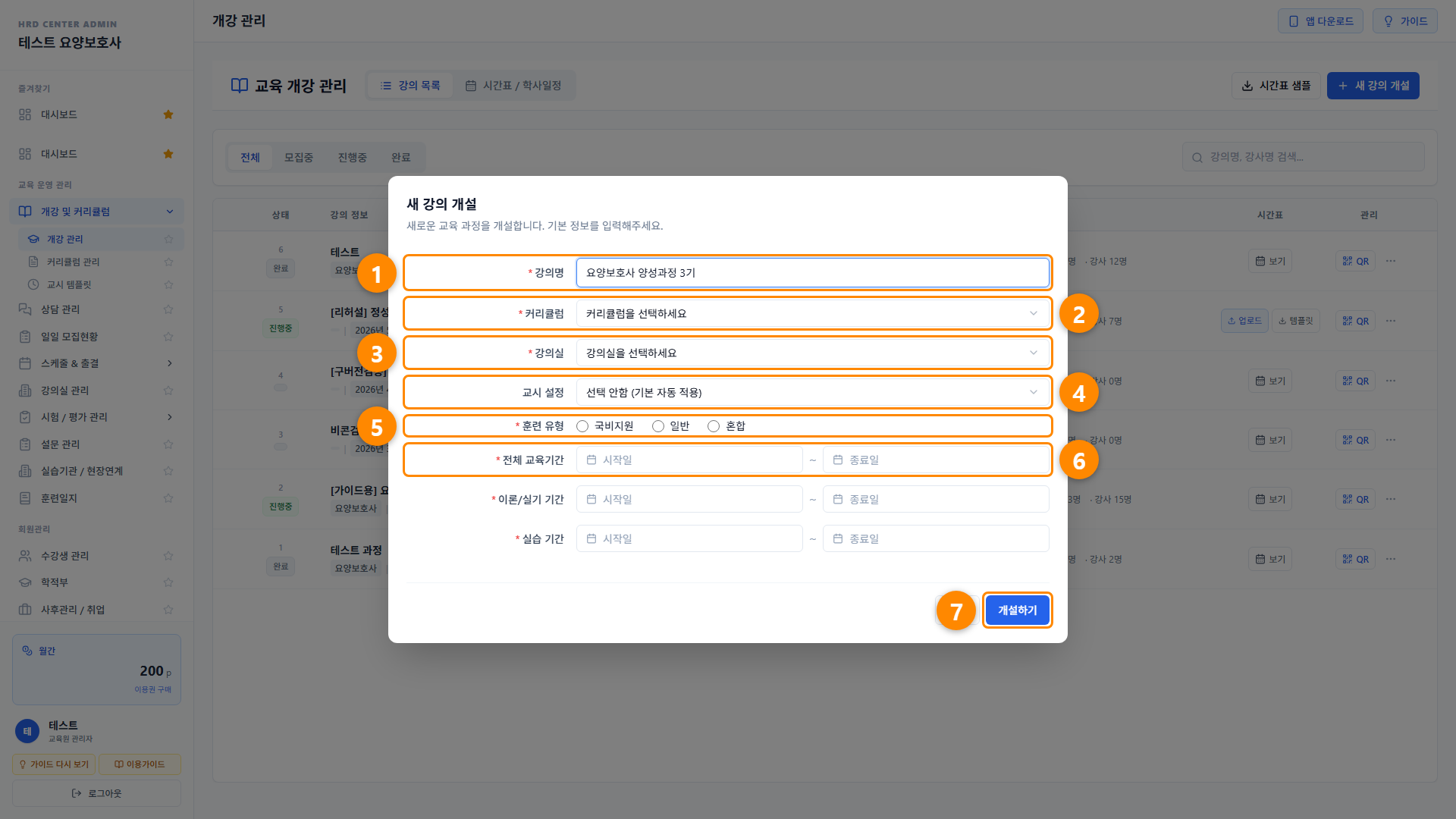
Task: Open 일일 모집현황 in sidebar
Action: (x=69, y=337)
